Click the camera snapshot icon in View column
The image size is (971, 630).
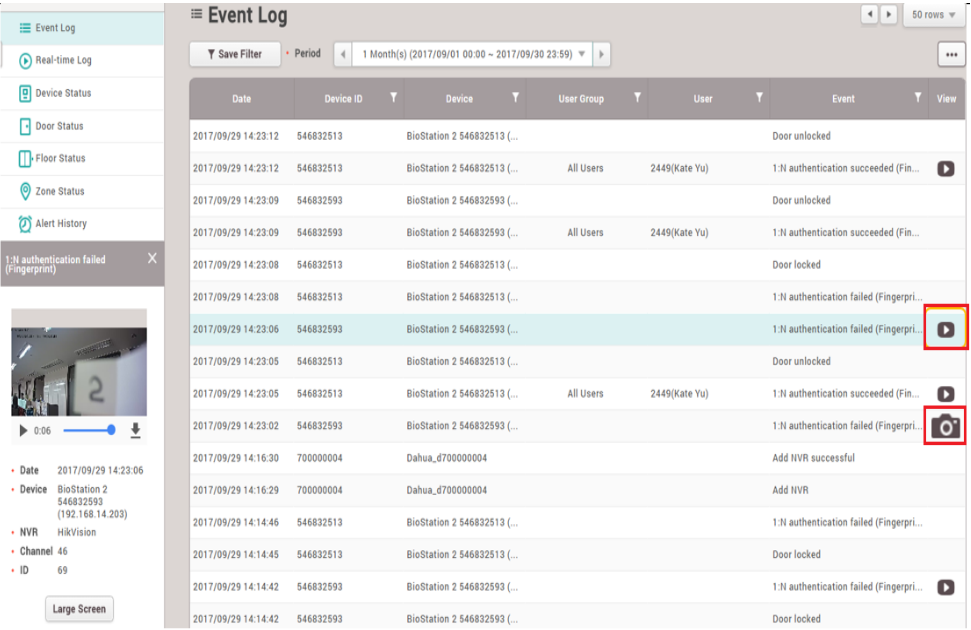click(x=945, y=427)
